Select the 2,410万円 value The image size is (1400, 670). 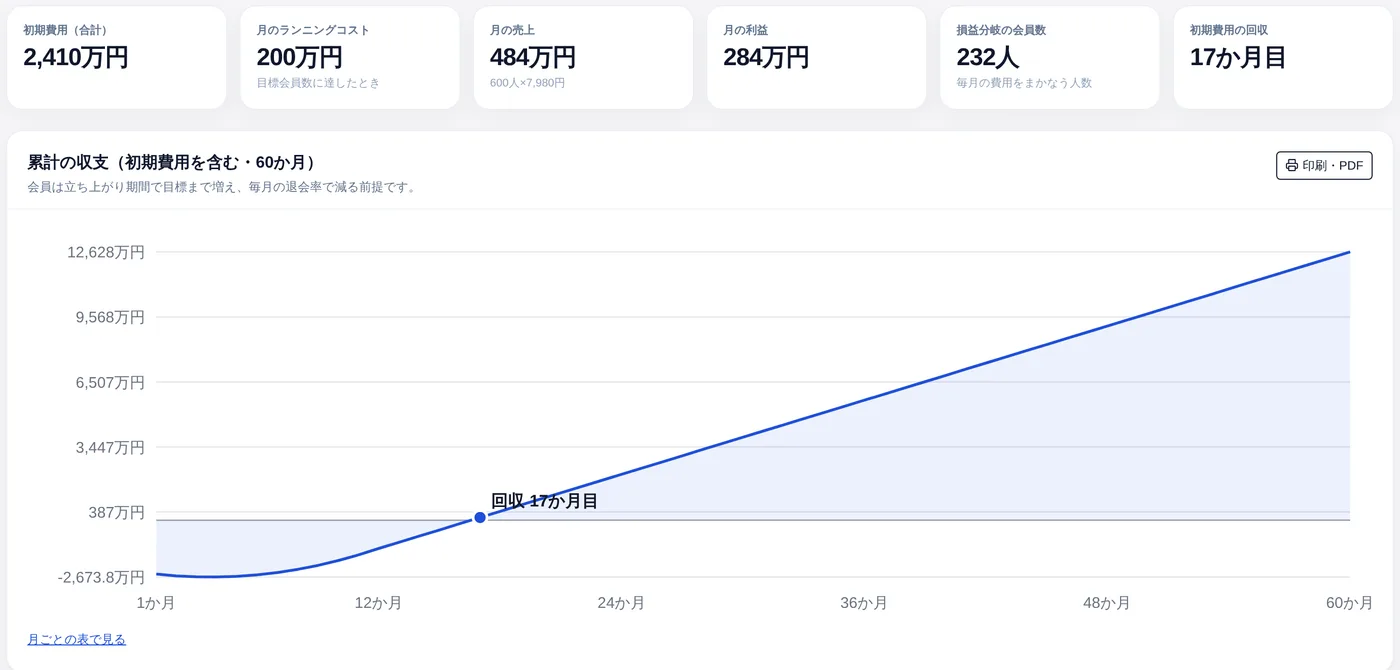point(76,57)
